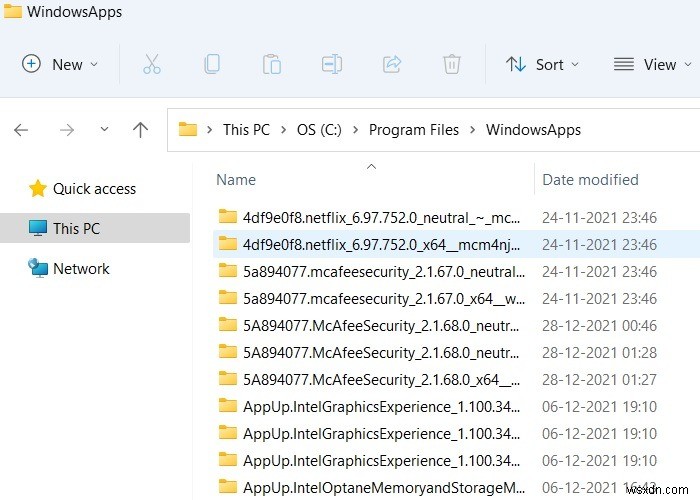
Task: Click the Cut scissors icon
Action: (152, 64)
